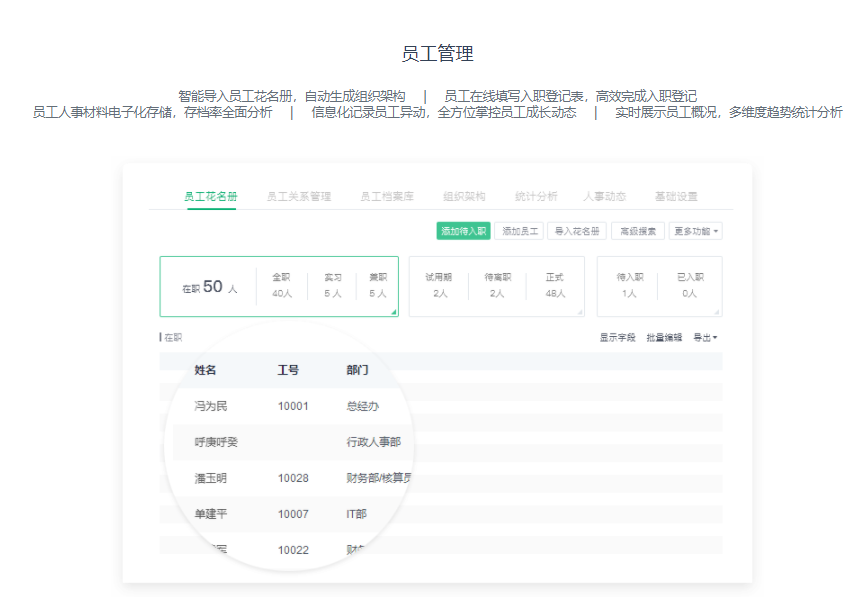Click the 批量编辑 link
This screenshot has height=597, width=853.
click(664, 338)
